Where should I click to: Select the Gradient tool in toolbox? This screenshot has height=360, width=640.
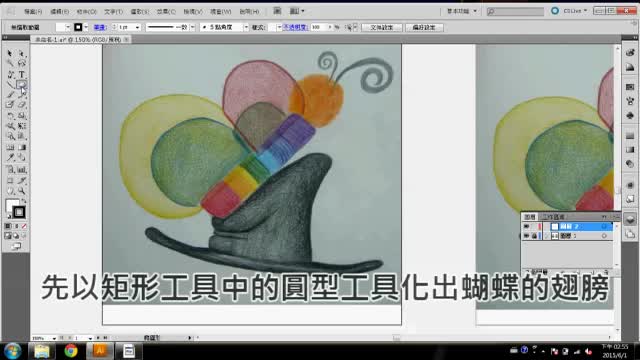22,147
